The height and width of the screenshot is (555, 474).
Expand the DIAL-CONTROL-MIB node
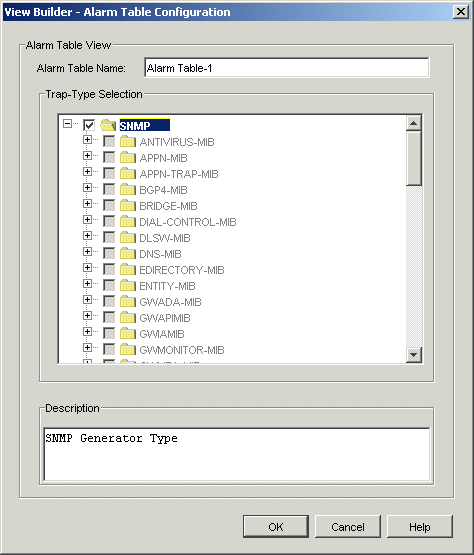coord(87,219)
